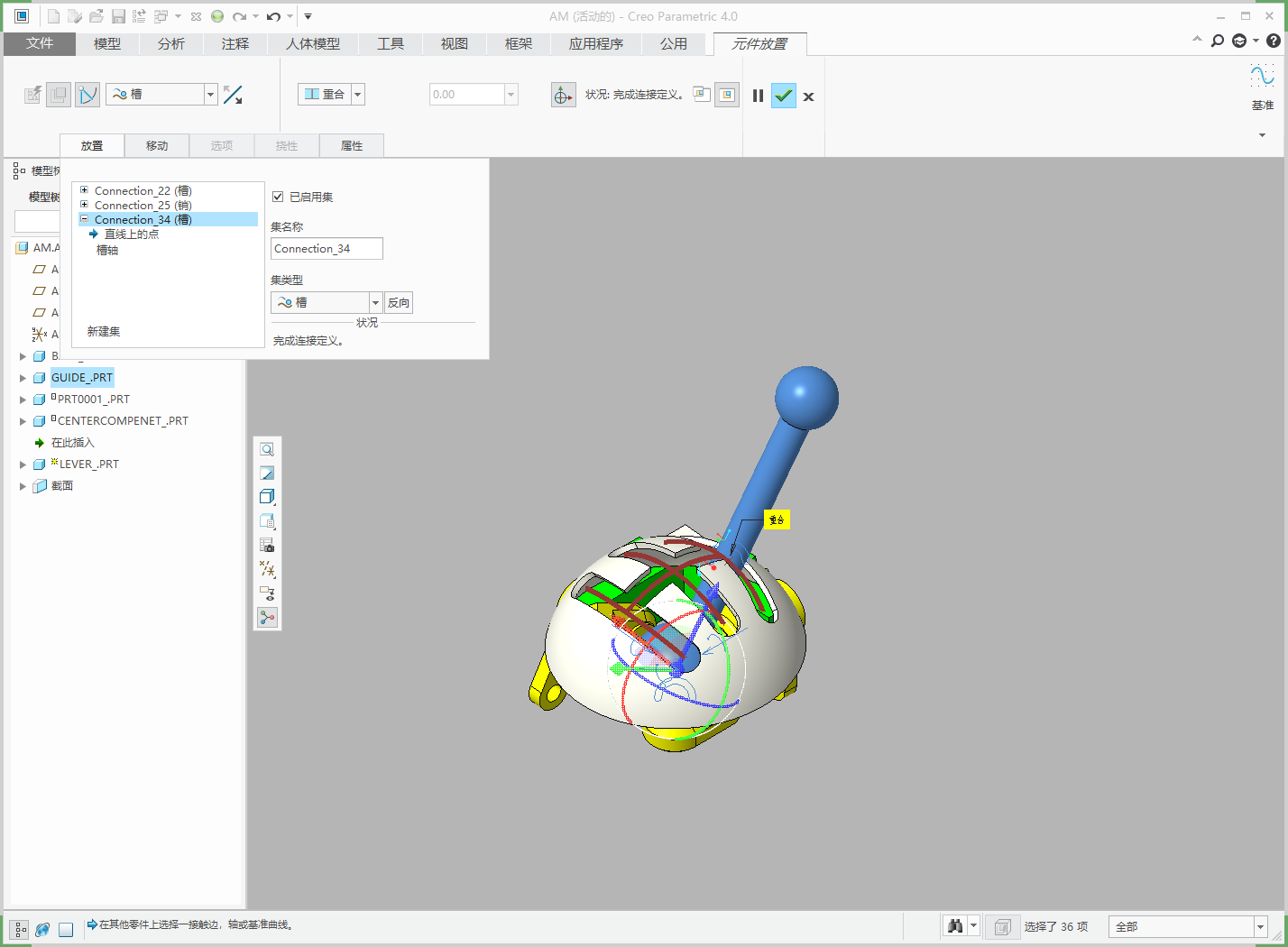Cancel placement with the X button
Image resolution: width=1288 pixels, height=947 pixels.
pos(809,97)
